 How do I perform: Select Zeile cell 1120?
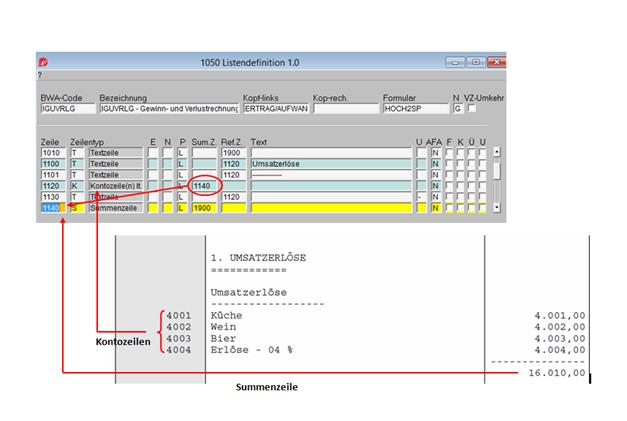point(53,186)
